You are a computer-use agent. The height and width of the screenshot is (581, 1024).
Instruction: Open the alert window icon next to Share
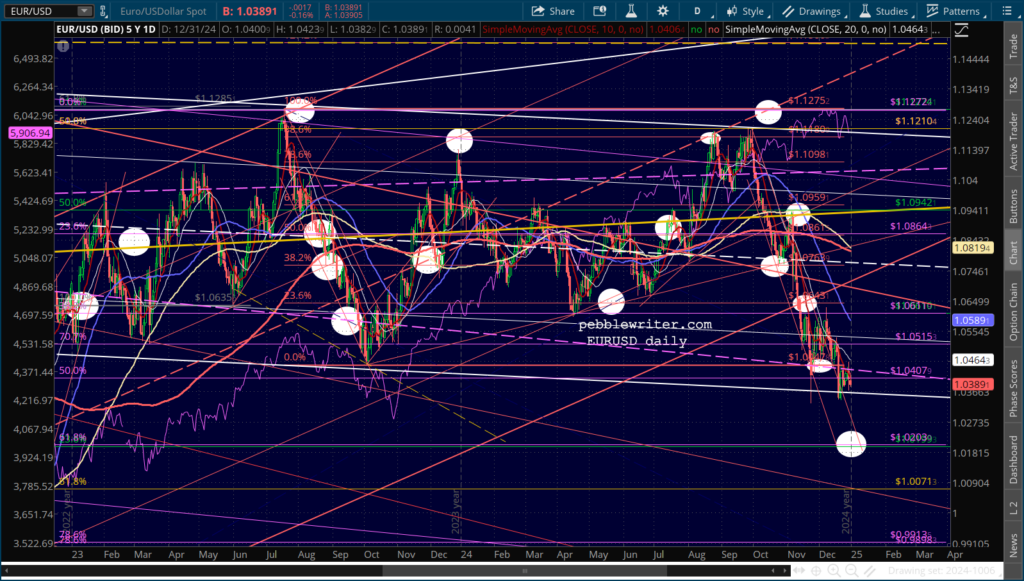point(599,11)
